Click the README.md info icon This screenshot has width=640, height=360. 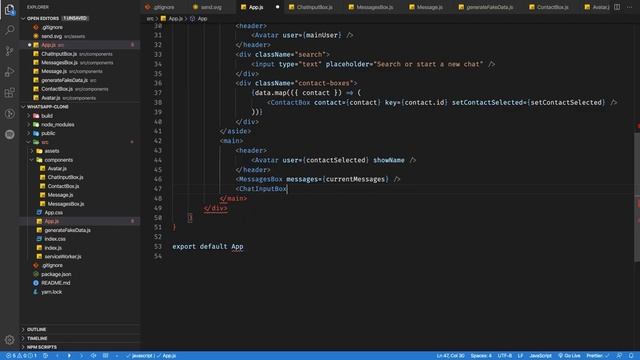pos(36,283)
